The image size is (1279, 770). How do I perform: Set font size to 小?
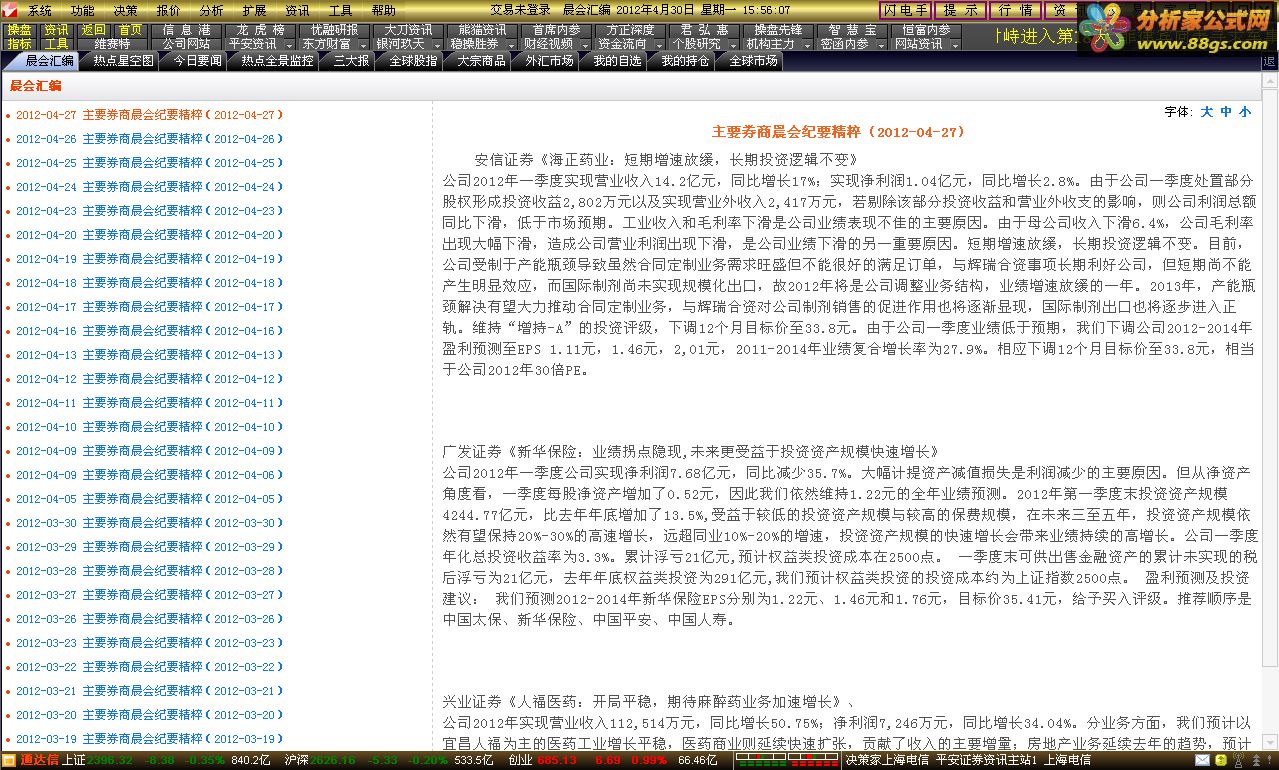1245,112
